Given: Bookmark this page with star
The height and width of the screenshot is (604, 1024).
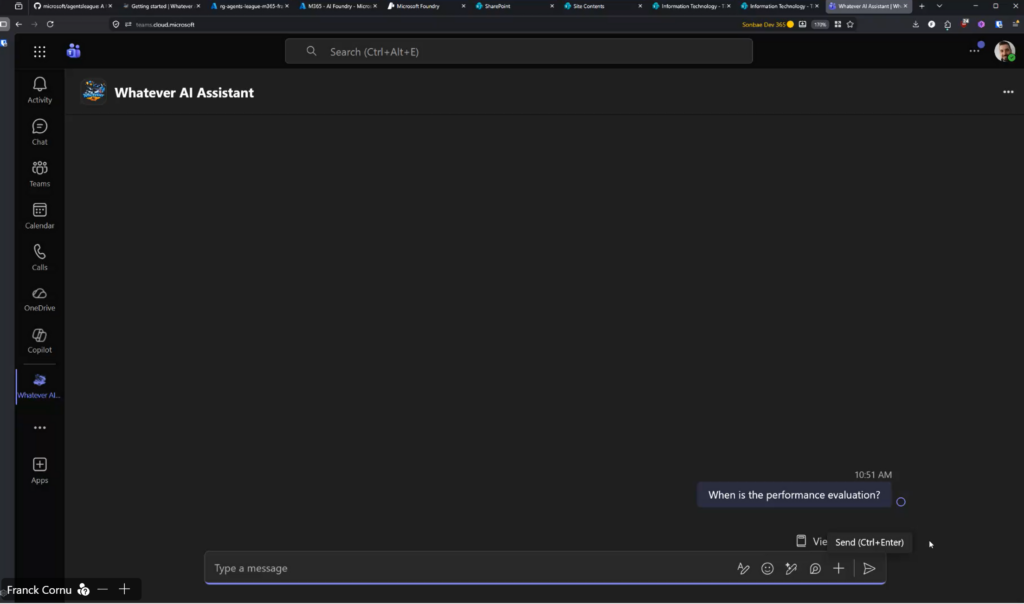Looking at the screenshot, I should pos(850,24).
